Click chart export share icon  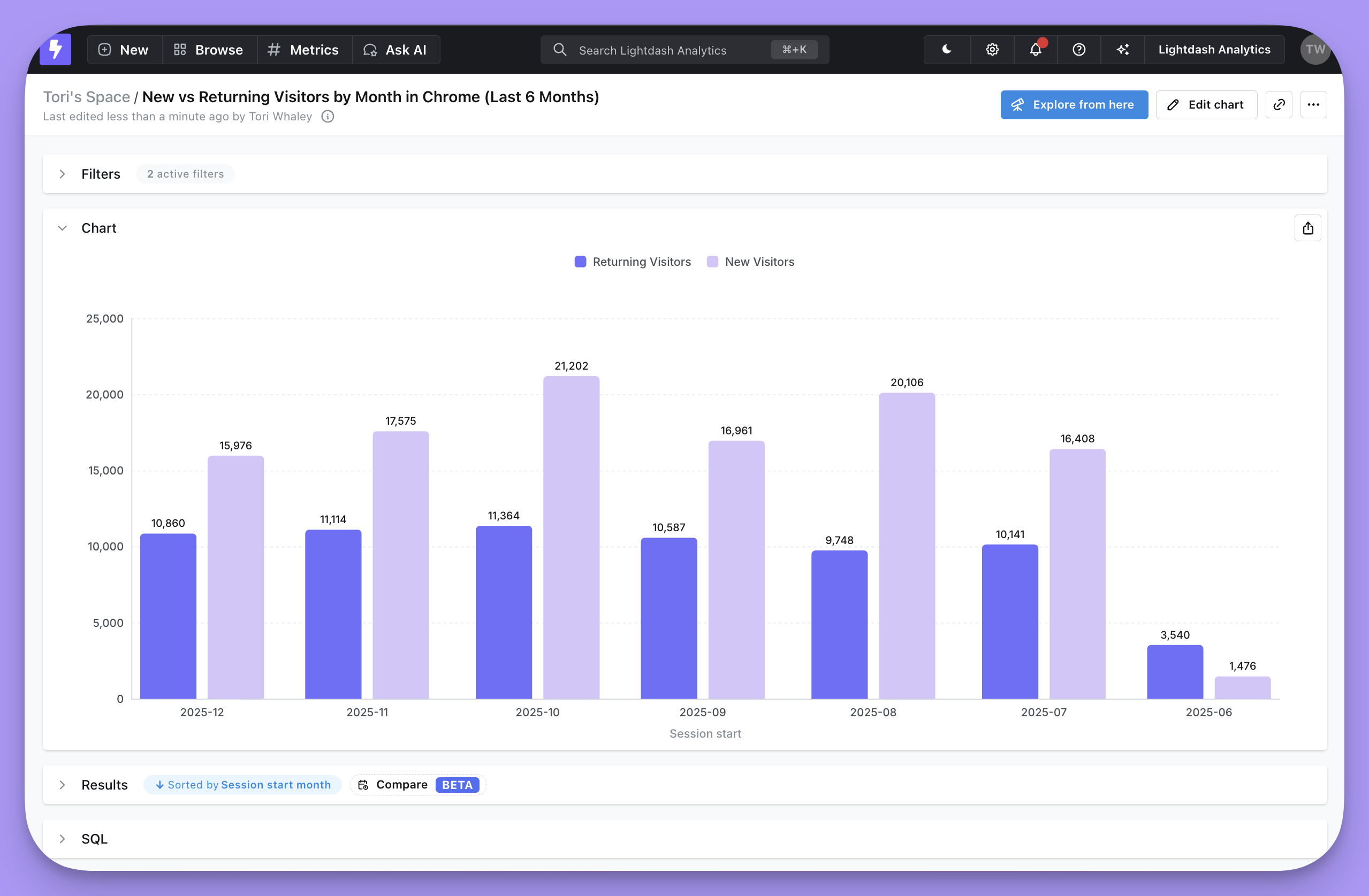[x=1307, y=228]
